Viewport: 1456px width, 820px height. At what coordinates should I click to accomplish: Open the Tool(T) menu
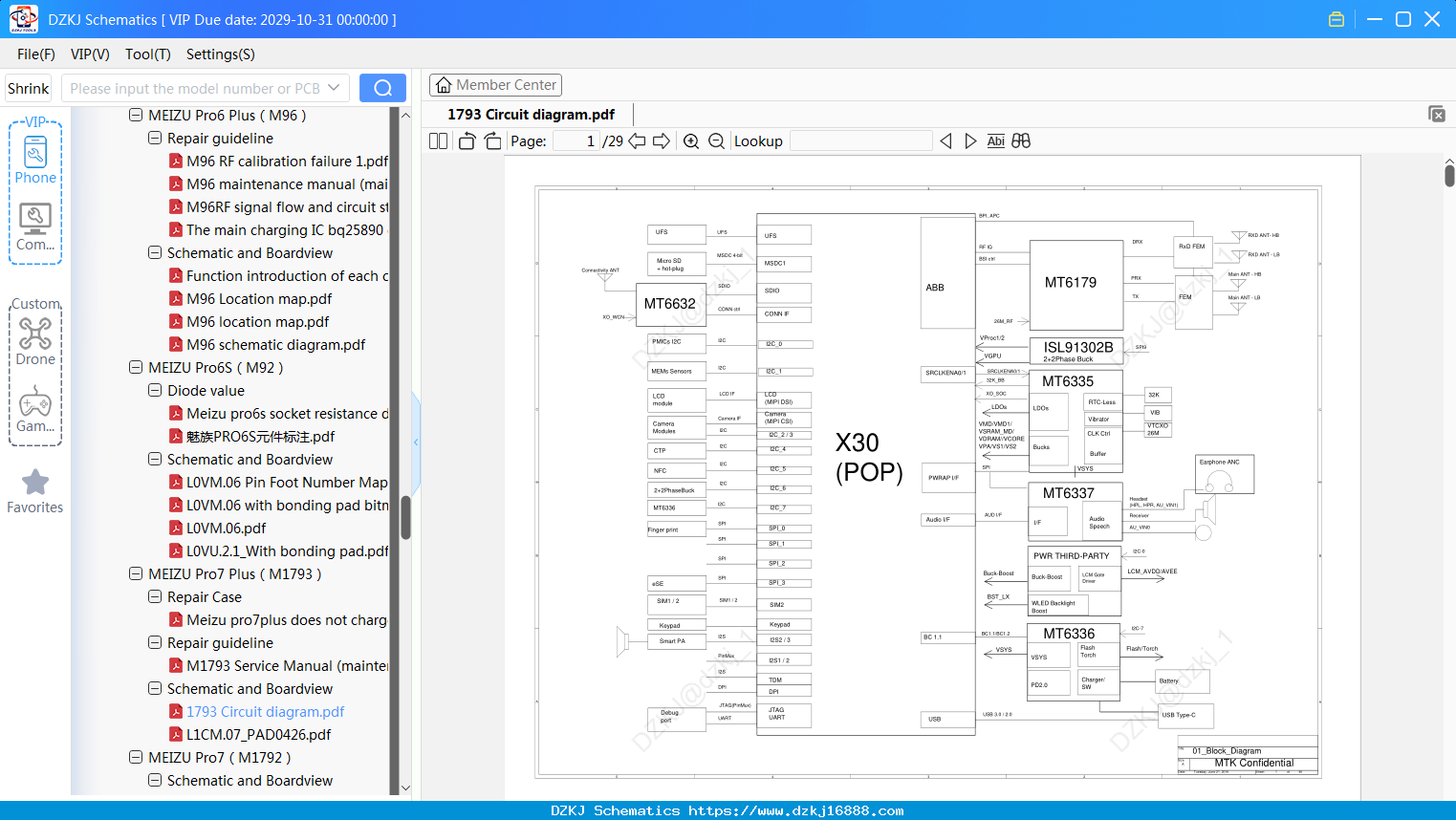[147, 54]
